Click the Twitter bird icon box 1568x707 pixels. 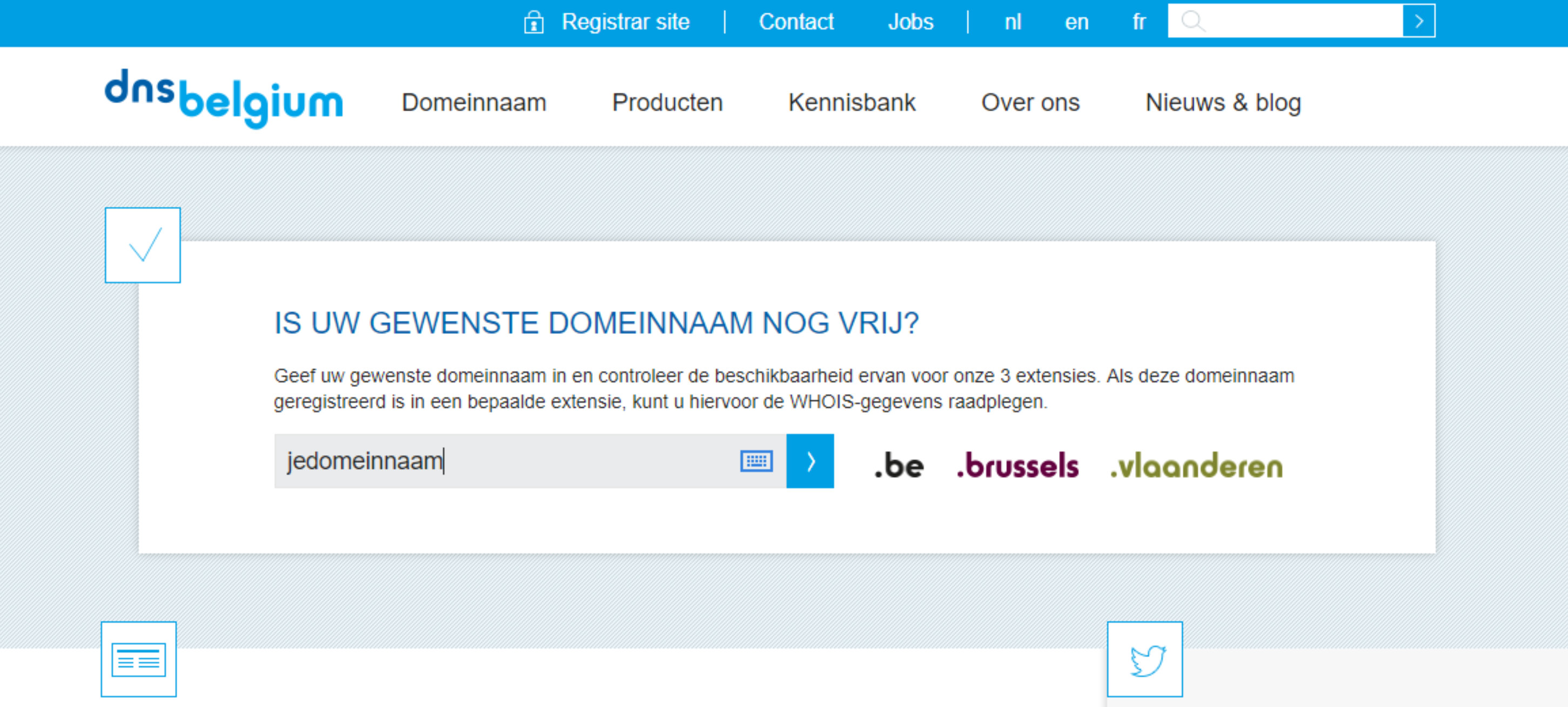1145,659
